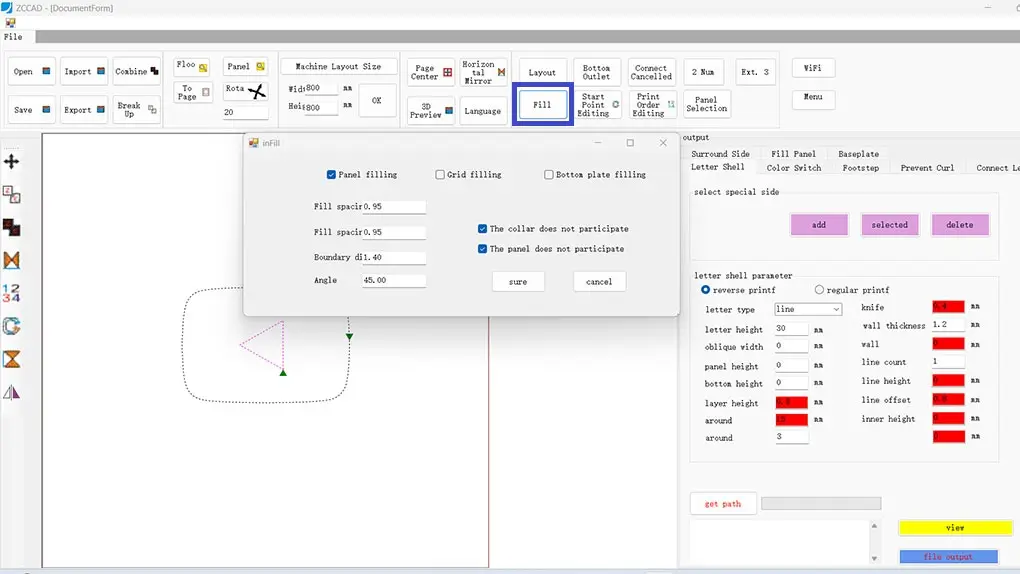Click the Floo zoom button
This screenshot has height=574, width=1020.
(x=191, y=66)
